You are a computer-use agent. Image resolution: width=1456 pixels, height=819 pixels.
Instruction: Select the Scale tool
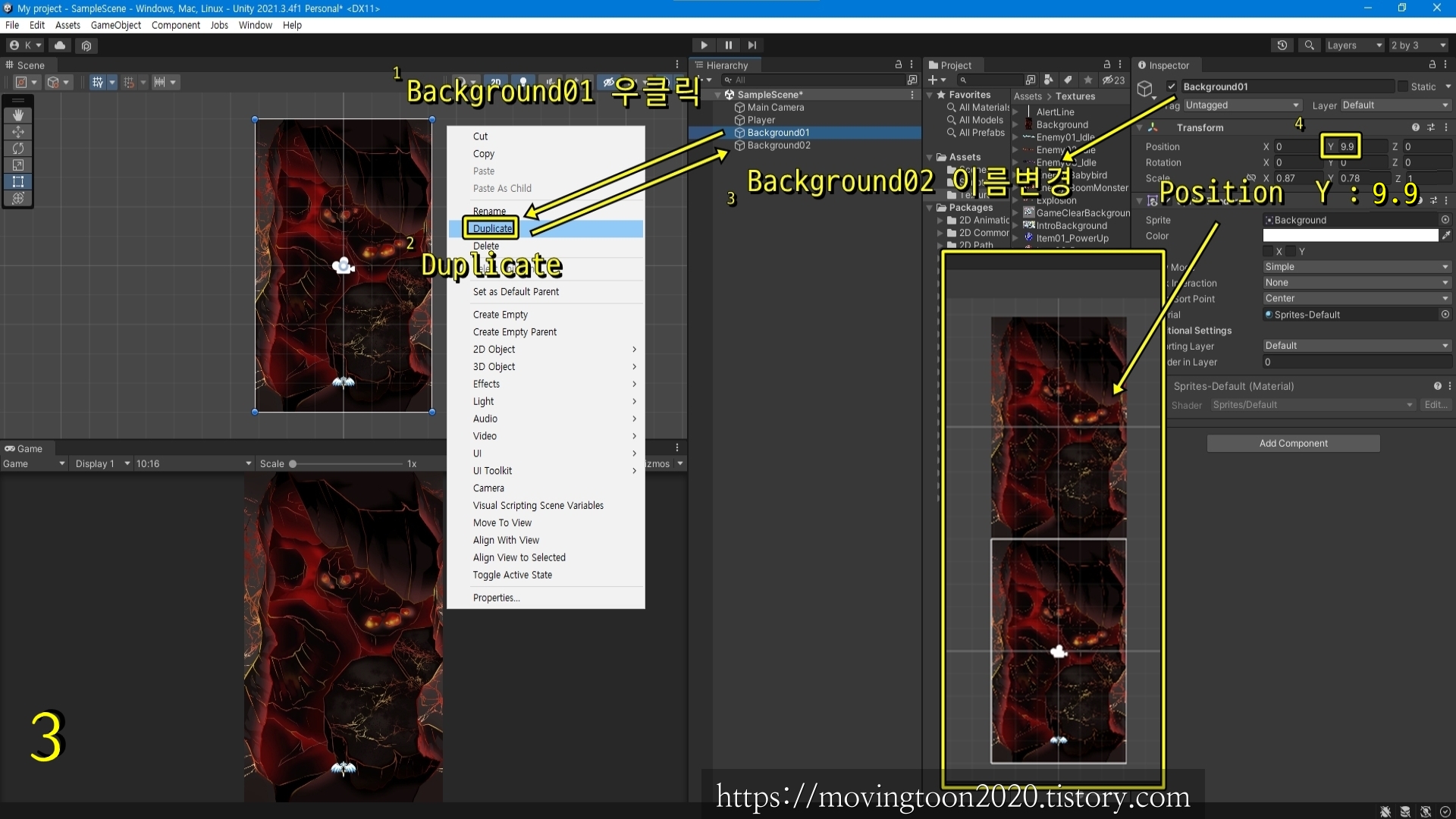(18, 165)
